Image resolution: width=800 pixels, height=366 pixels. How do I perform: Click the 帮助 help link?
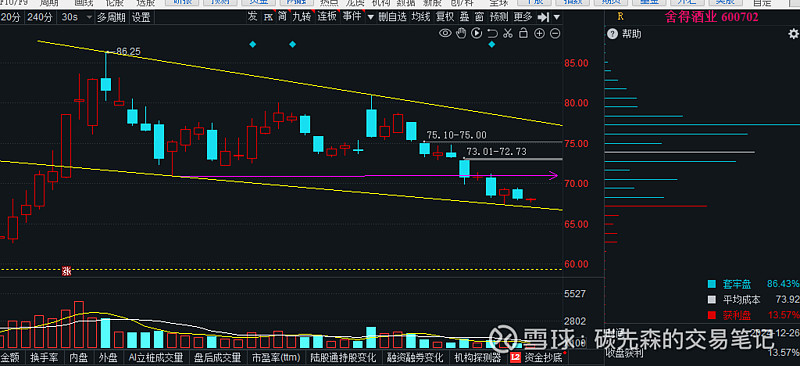click(x=632, y=34)
